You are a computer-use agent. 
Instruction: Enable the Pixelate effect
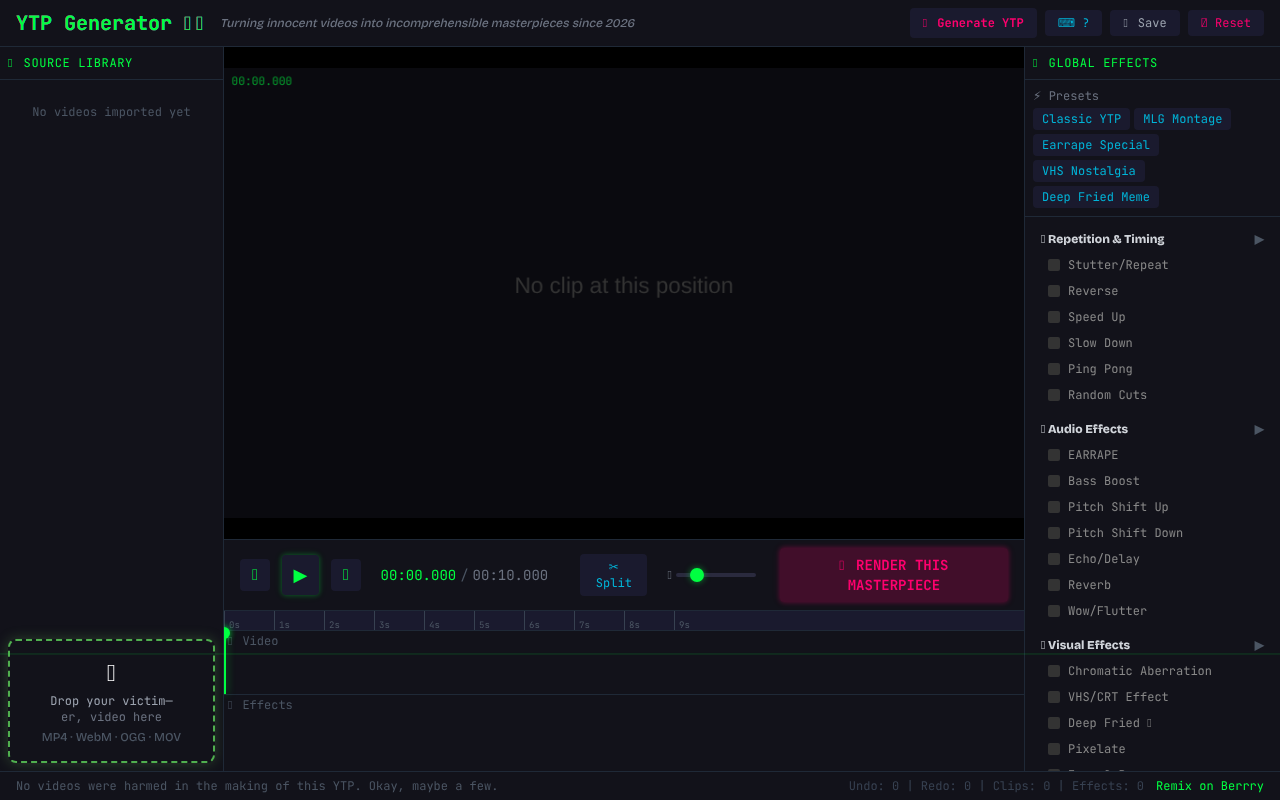pos(1054,749)
